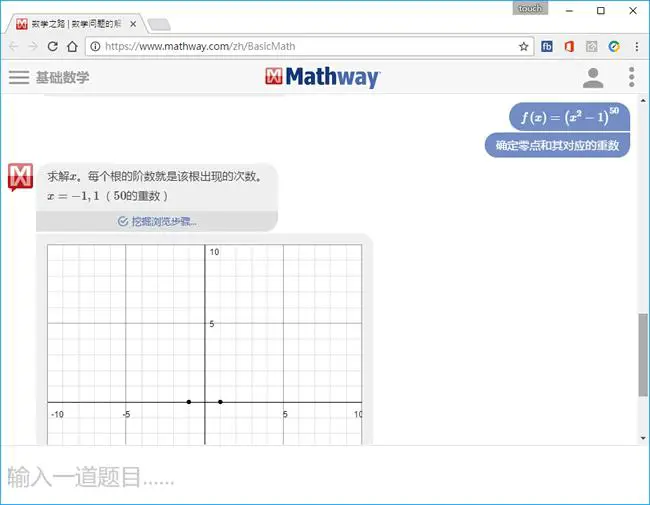Click the fb extension icon in toolbar
This screenshot has height=505, width=650.
click(x=547, y=46)
